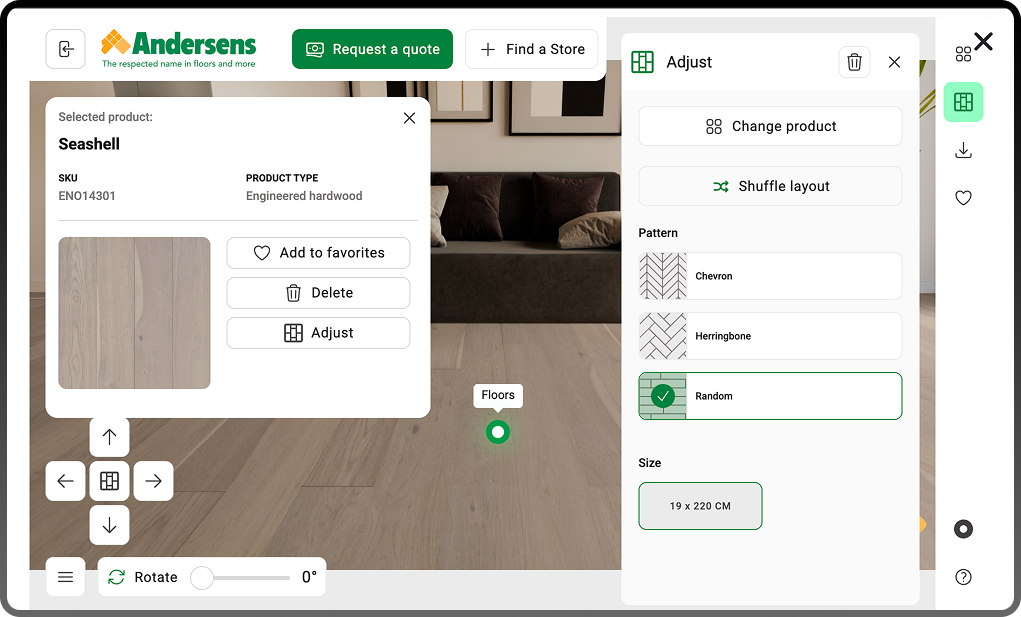Click the Find a Store button
Image resolution: width=1021 pixels, height=617 pixels.
pos(531,49)
